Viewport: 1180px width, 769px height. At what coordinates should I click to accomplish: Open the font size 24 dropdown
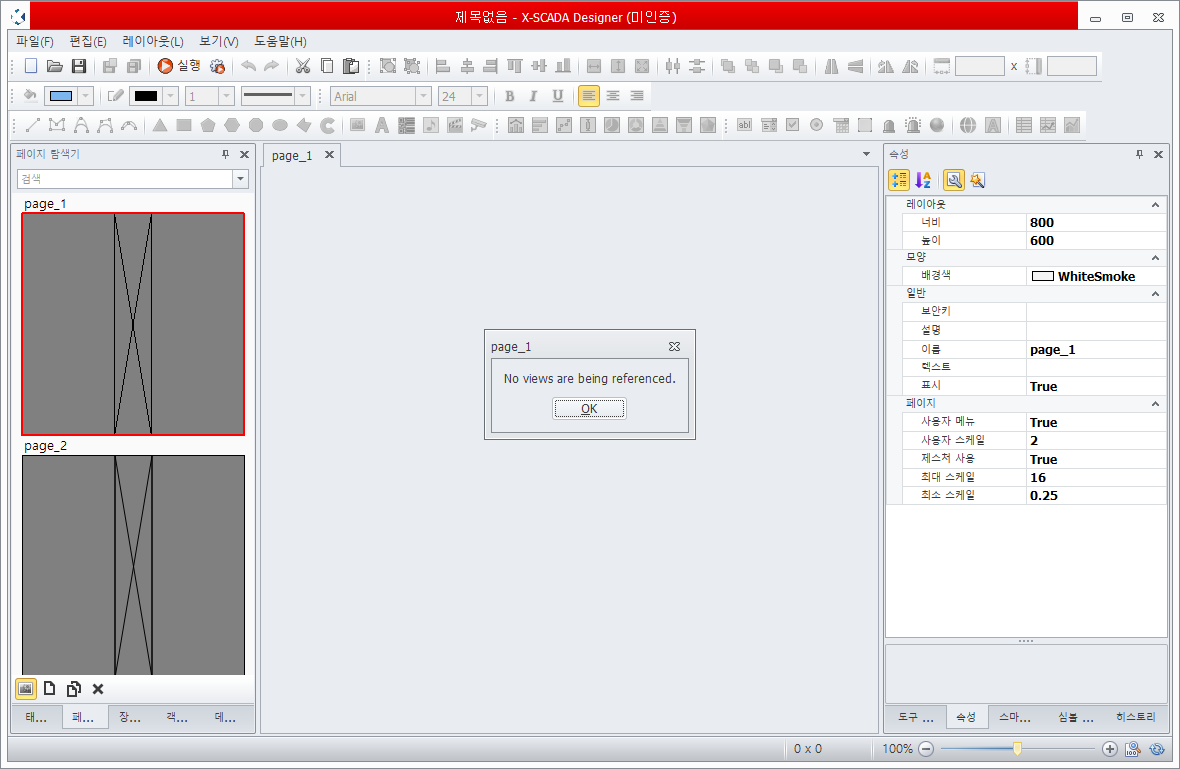(479, 96)
